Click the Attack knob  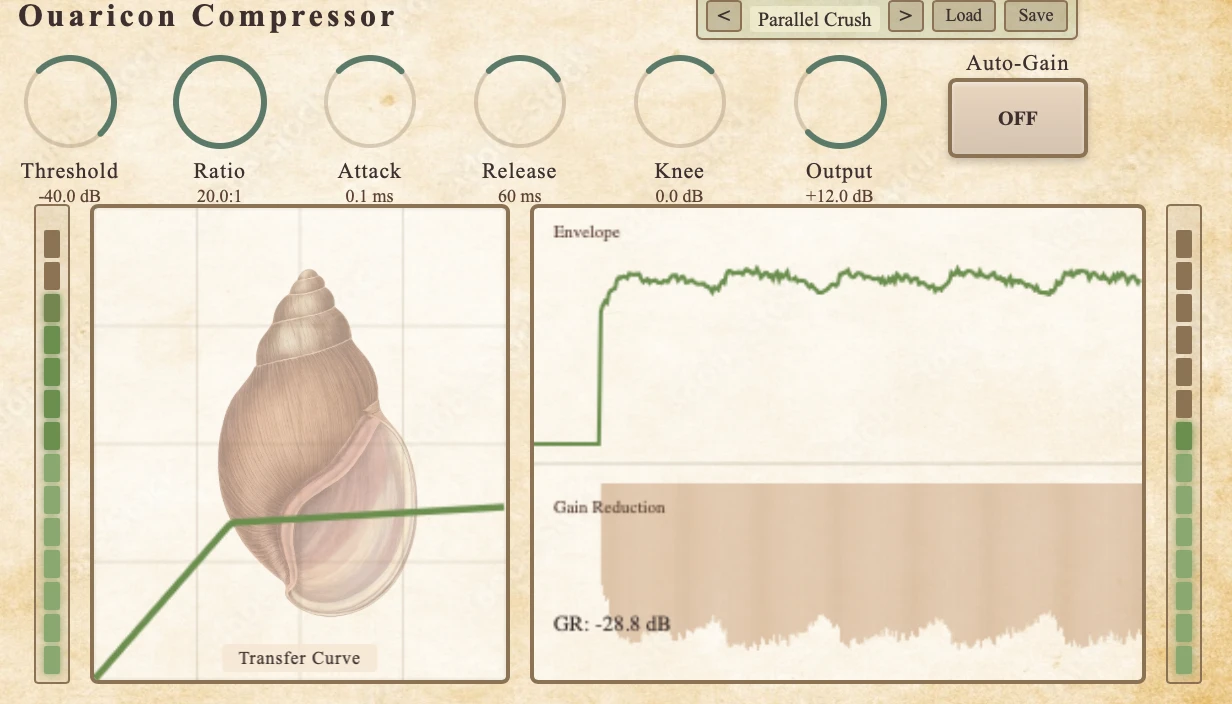369,102
